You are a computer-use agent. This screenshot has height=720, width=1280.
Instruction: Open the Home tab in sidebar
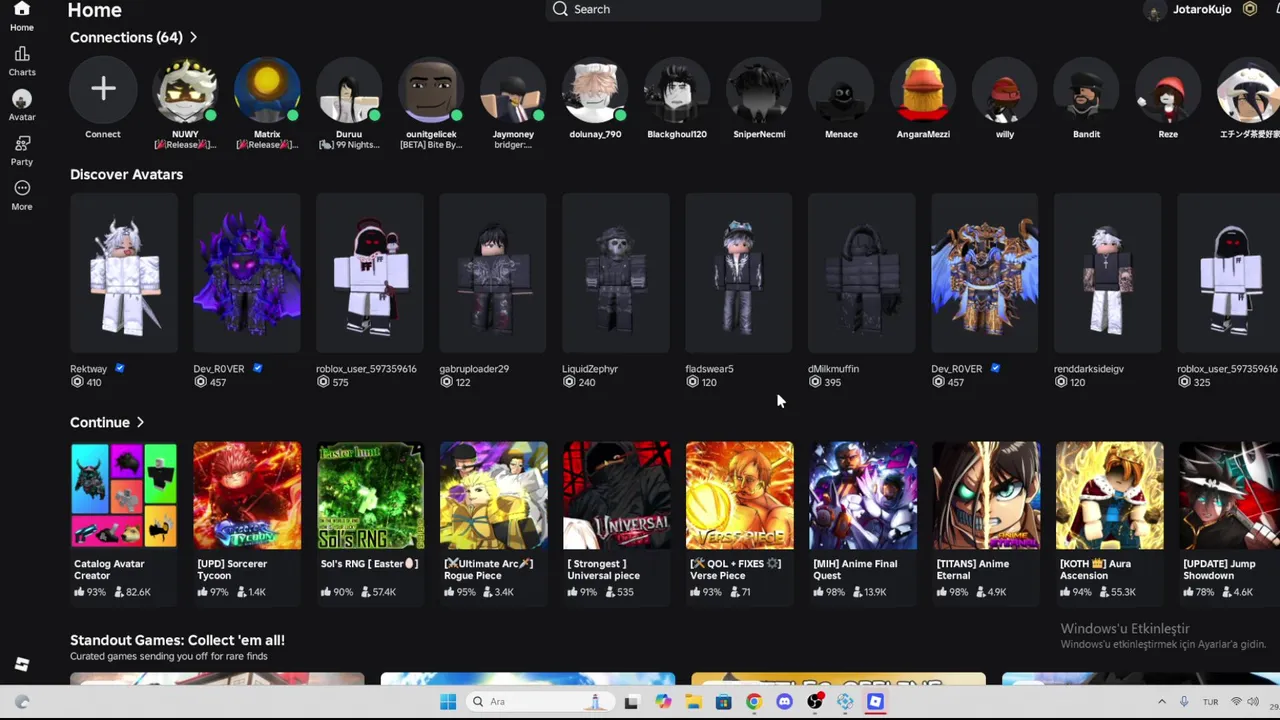point(22,17)
